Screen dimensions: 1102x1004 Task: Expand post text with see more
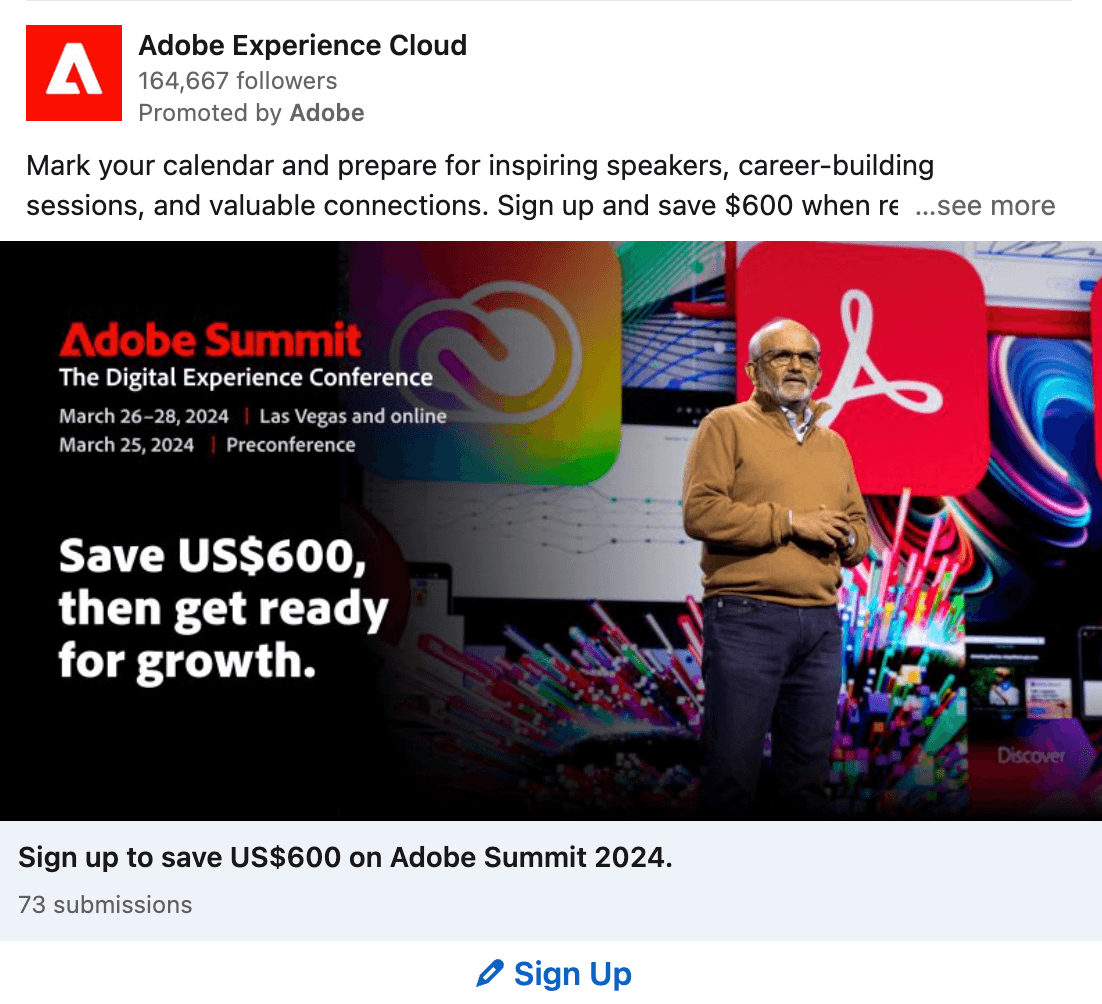(x=985, y=205)
